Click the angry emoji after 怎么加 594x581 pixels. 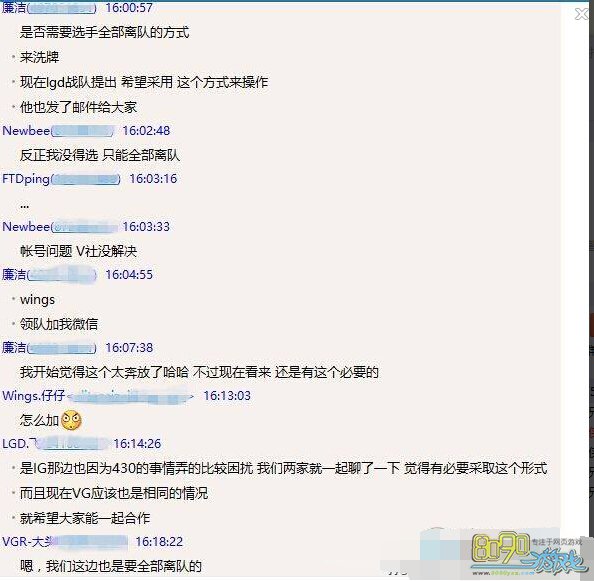[71, 420]
